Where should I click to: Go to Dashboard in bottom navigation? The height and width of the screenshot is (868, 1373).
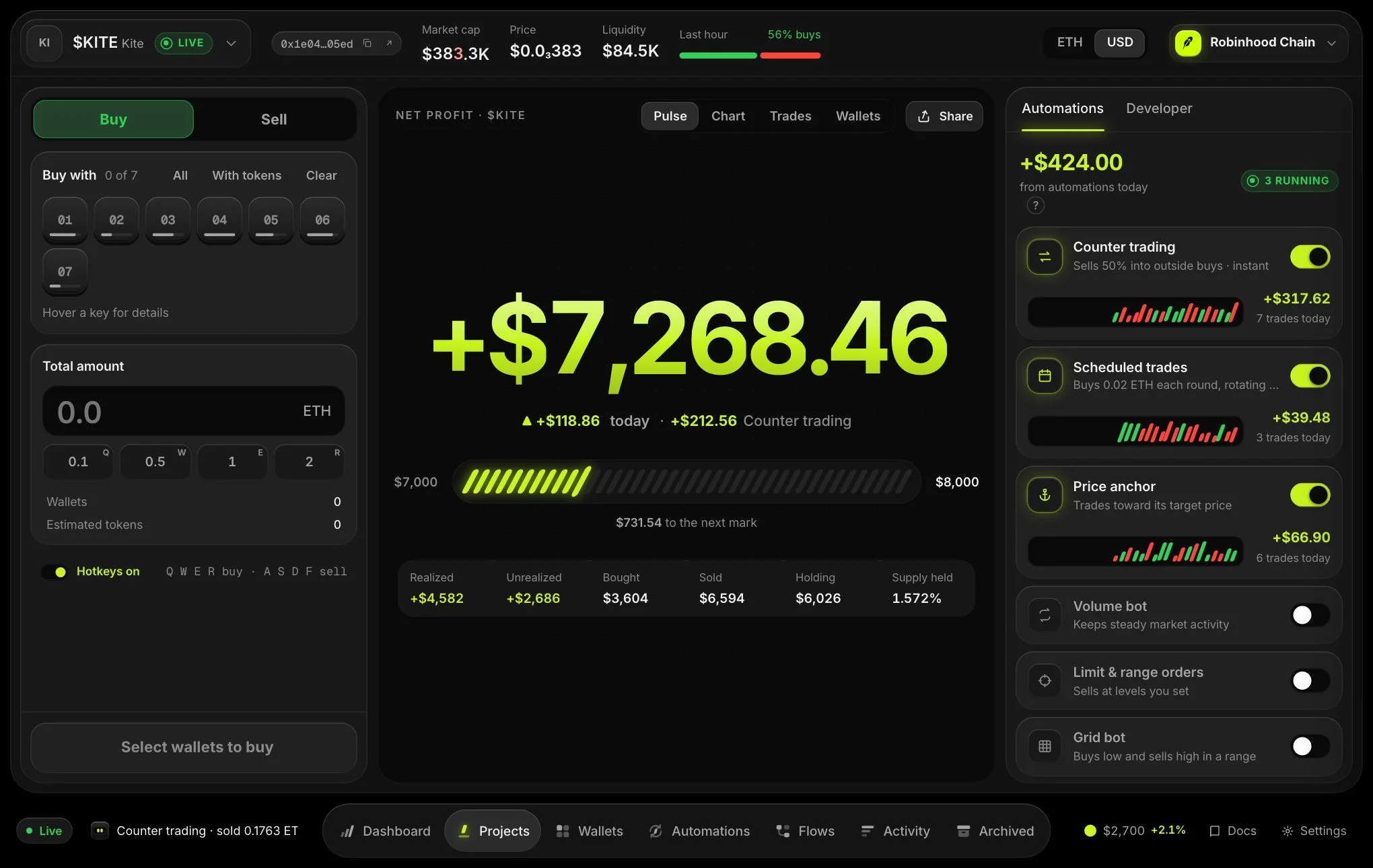pos(386,831)
